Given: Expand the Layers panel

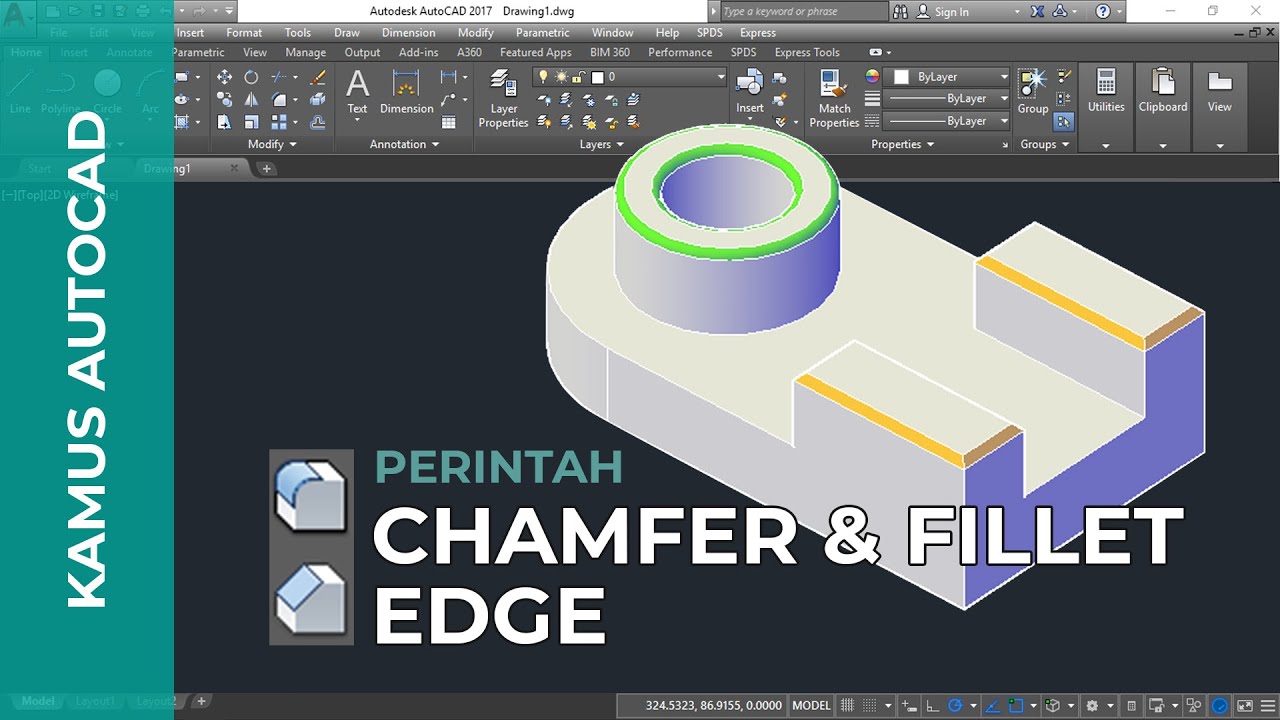Looking at the screenshot, I should [x=601, y=144].
